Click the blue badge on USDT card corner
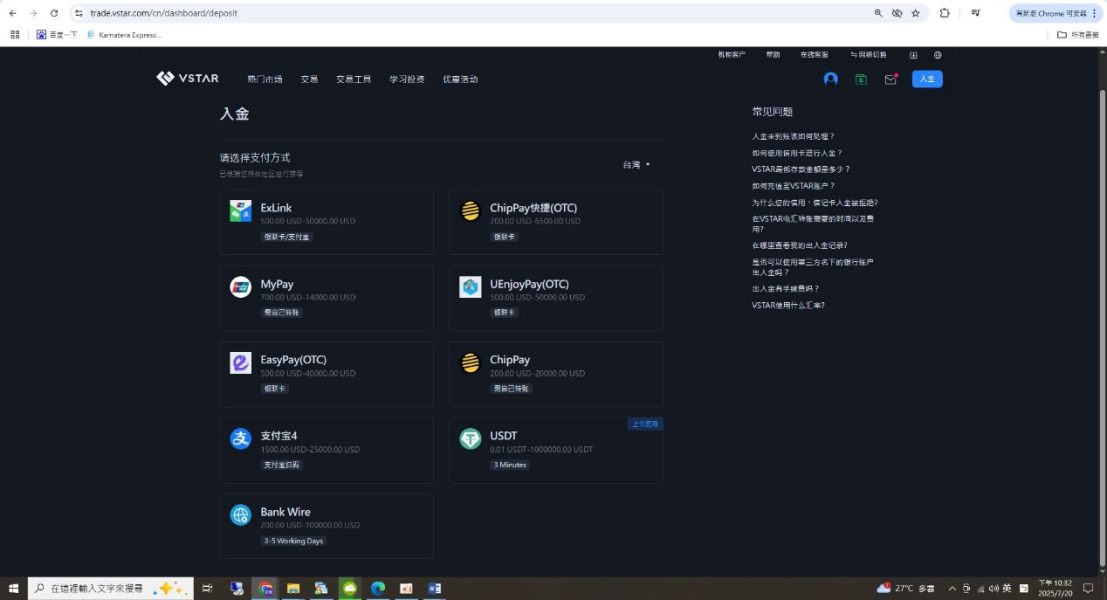1107x600 pixels. click(645, 424)
